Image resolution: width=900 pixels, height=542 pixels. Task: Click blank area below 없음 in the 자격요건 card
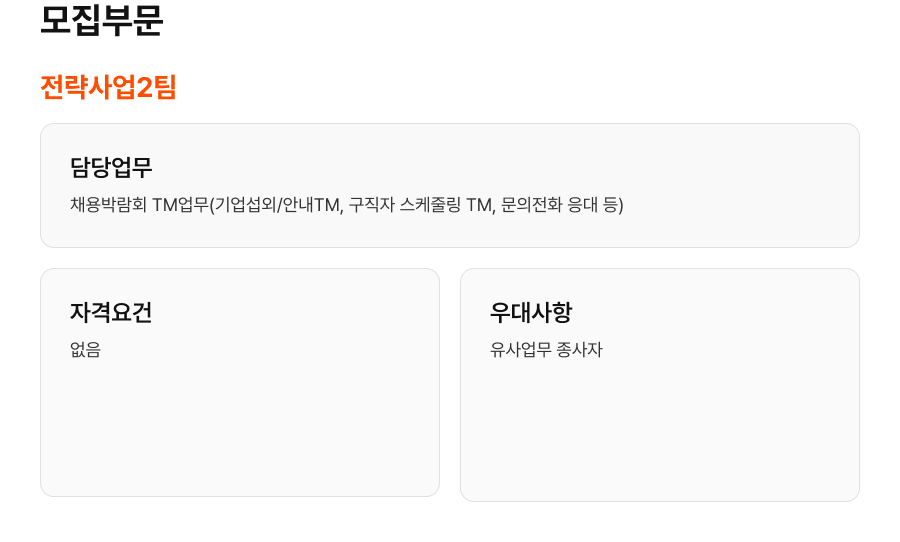pyautogui.click(x=240, y=430)
